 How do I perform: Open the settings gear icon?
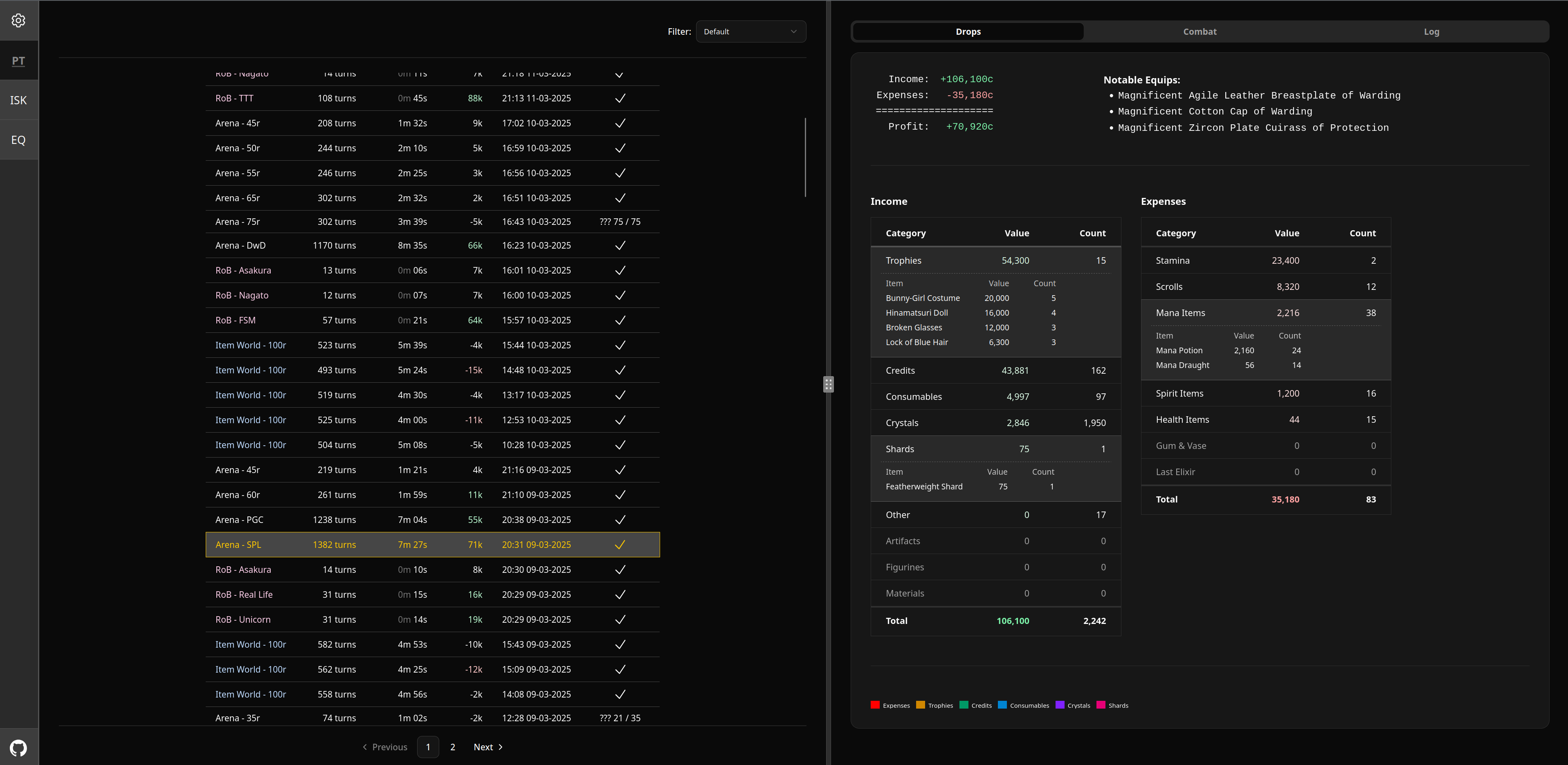click(x=18, y=21)
